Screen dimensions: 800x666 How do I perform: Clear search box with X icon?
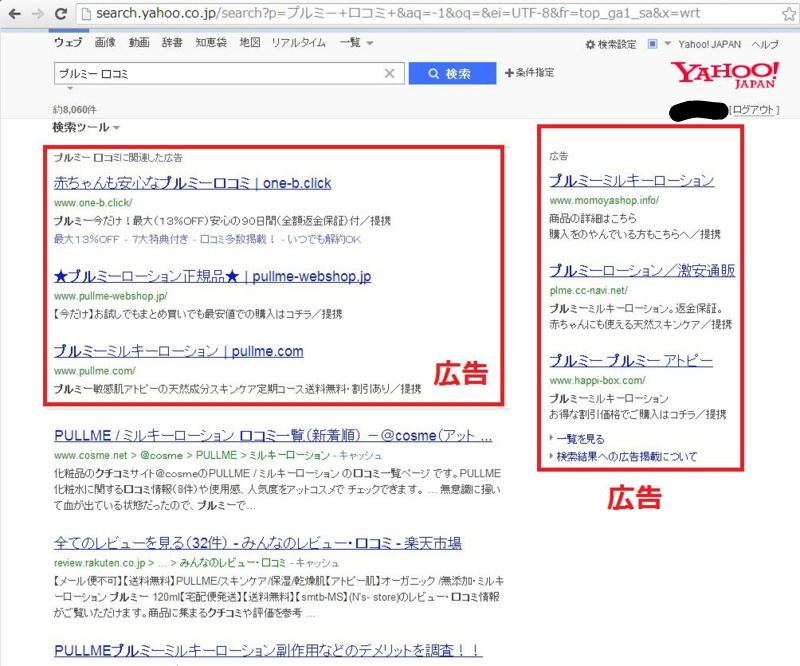pos(389,73)
